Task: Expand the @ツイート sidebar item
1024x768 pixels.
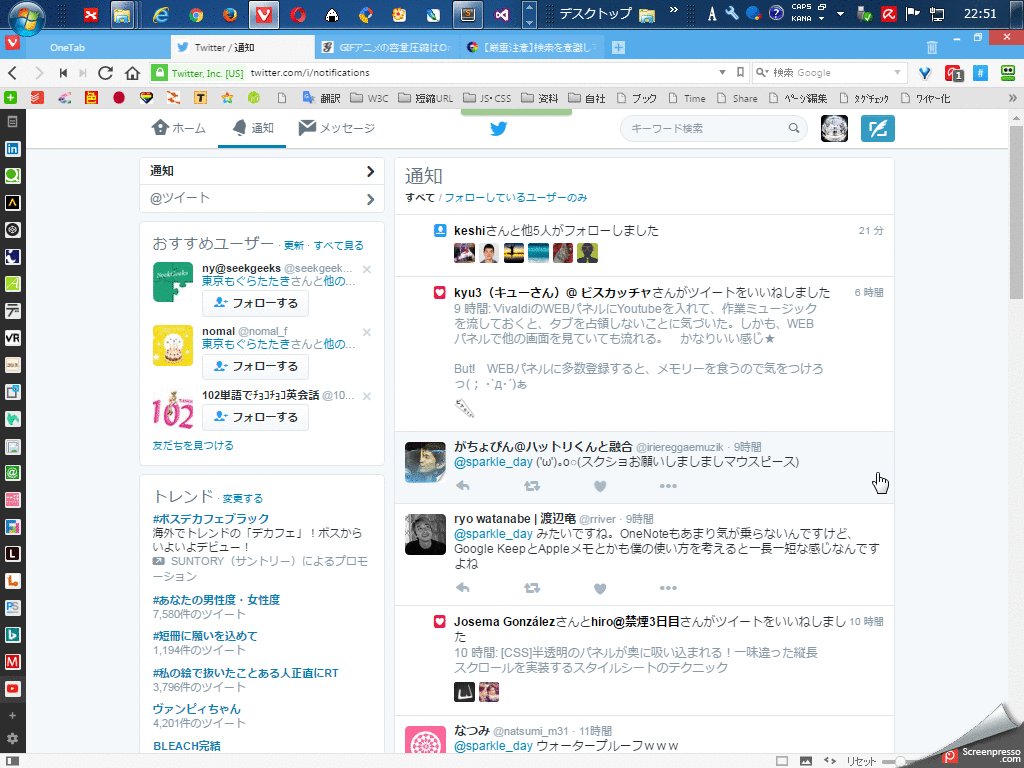Action: click(261, 199)
